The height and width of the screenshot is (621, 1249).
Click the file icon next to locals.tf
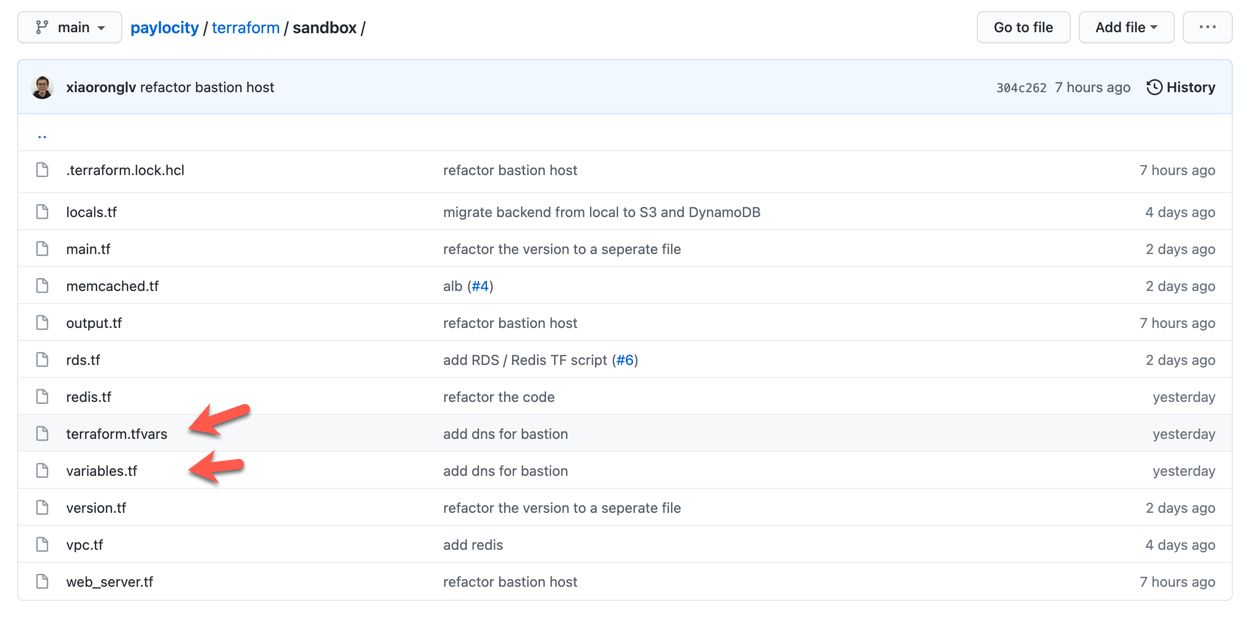[x=42, y=211]
